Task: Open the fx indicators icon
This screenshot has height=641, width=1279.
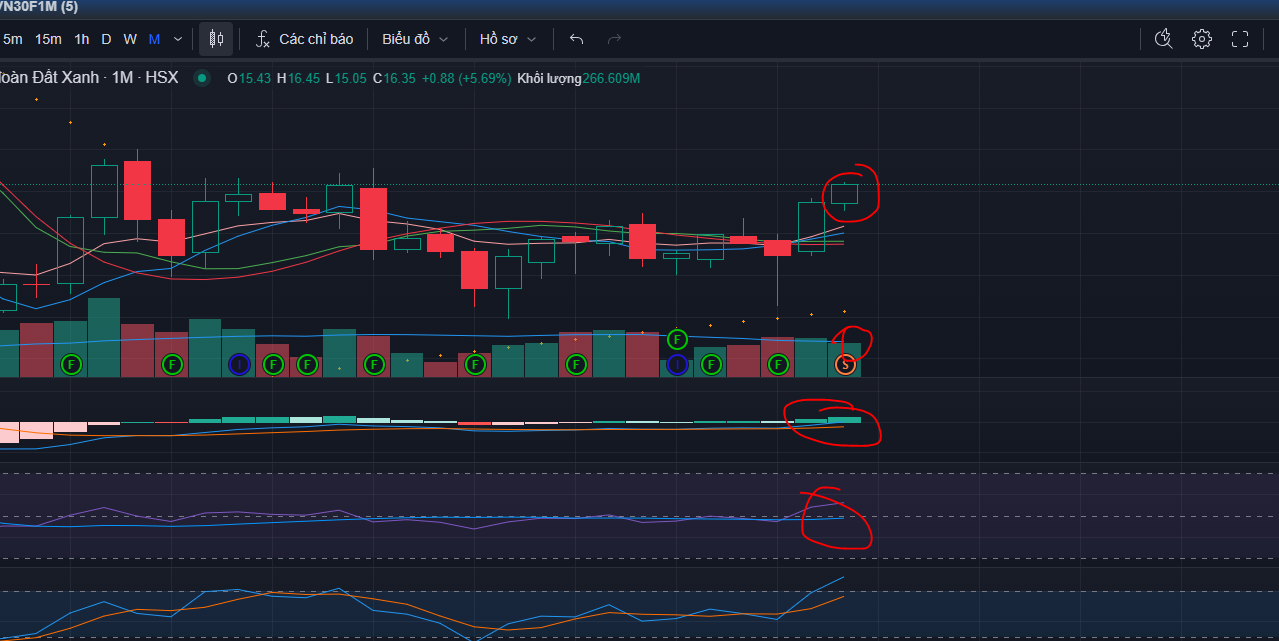Action: [x=263, y=39]
